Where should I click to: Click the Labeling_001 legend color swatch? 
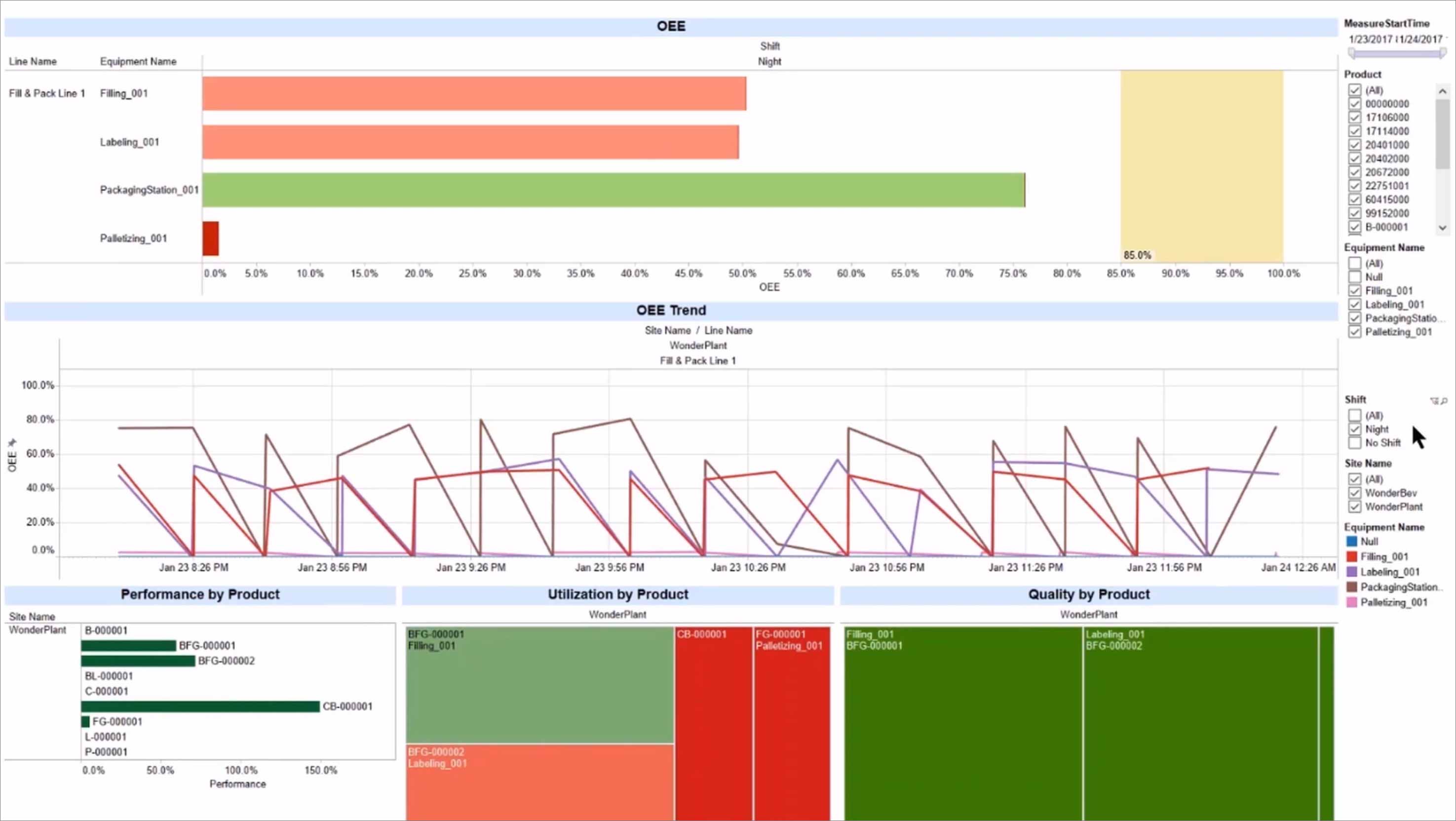tap(1352, 572)
